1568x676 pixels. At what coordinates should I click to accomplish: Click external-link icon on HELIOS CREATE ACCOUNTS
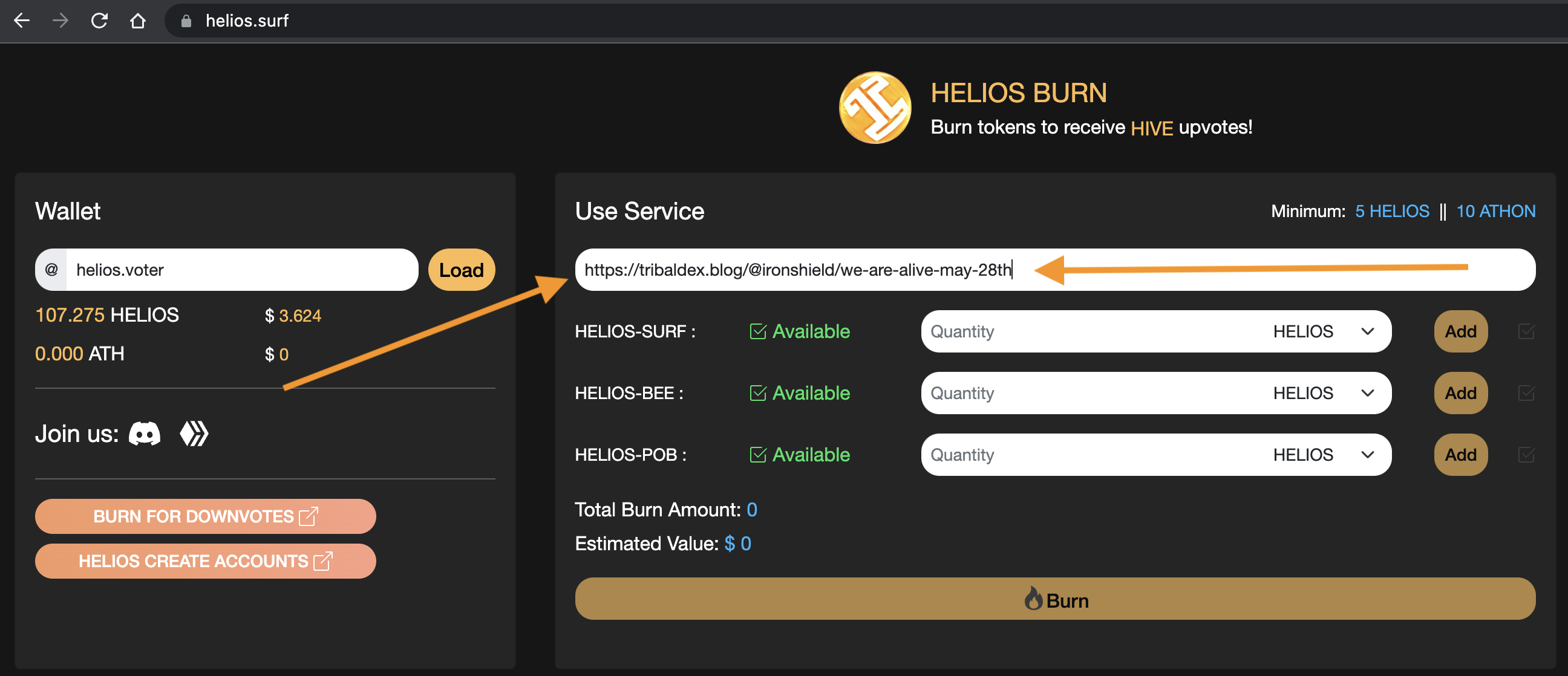[322, 561]
